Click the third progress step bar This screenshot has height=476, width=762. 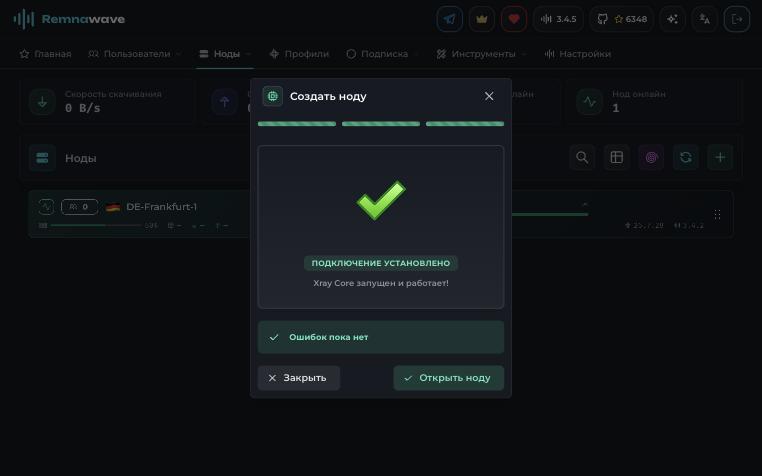(465, 124)
